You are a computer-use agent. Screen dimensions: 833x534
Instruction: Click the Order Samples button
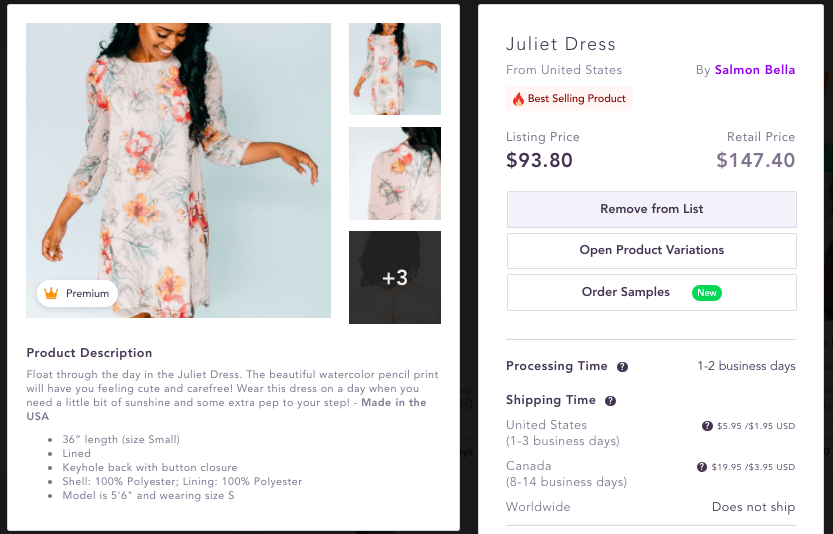[652, 292]
